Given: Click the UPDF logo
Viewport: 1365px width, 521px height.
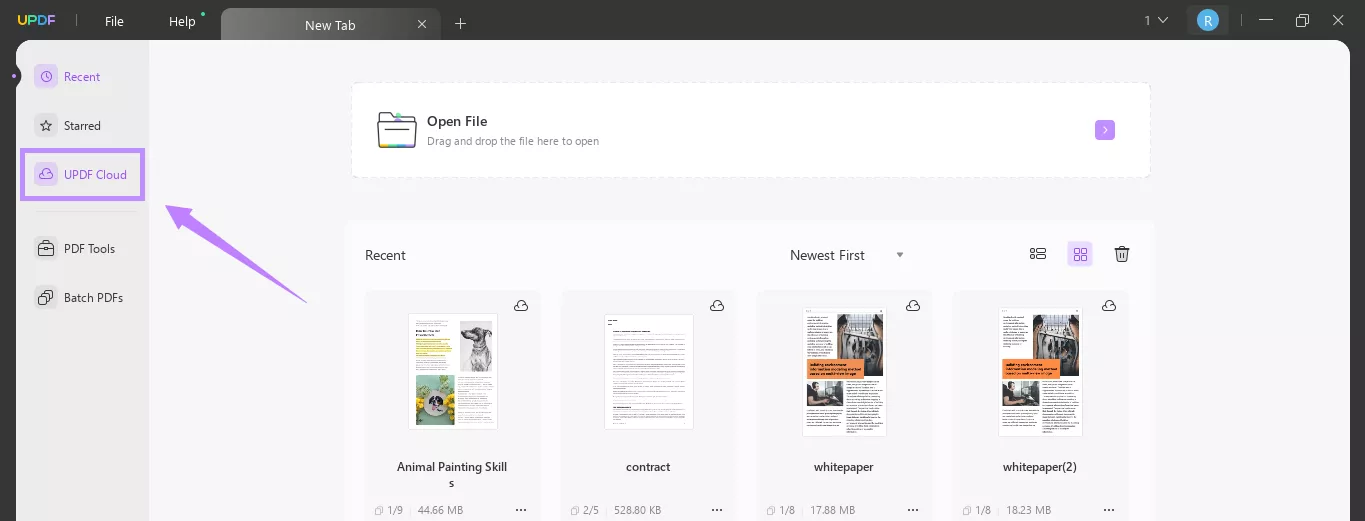Looking at the screenshot, I should (36, 21).
